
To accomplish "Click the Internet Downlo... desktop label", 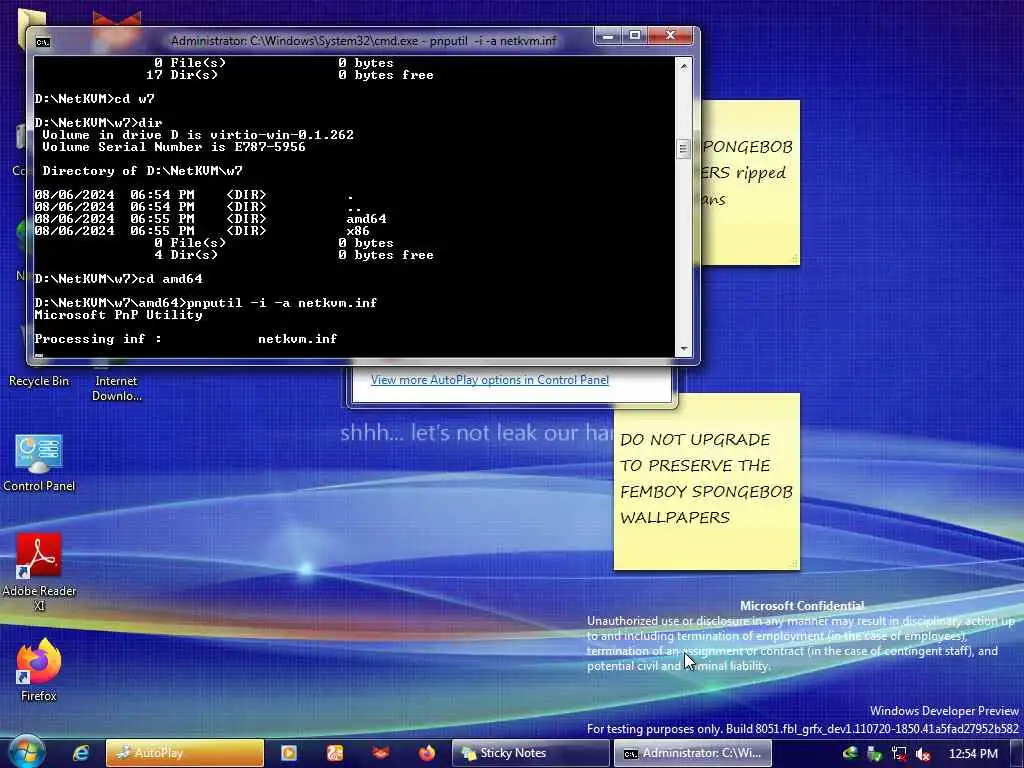I will point(116,388).
